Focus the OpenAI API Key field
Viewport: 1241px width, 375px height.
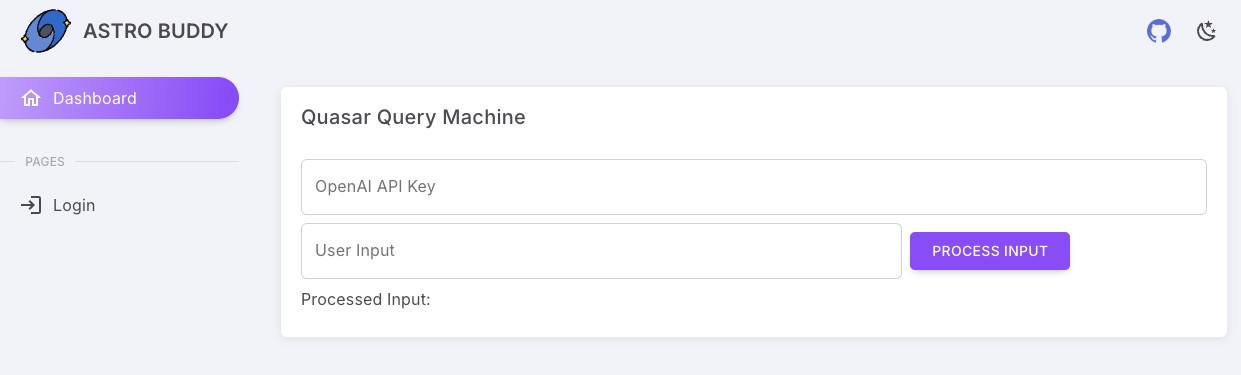[754, 187]
